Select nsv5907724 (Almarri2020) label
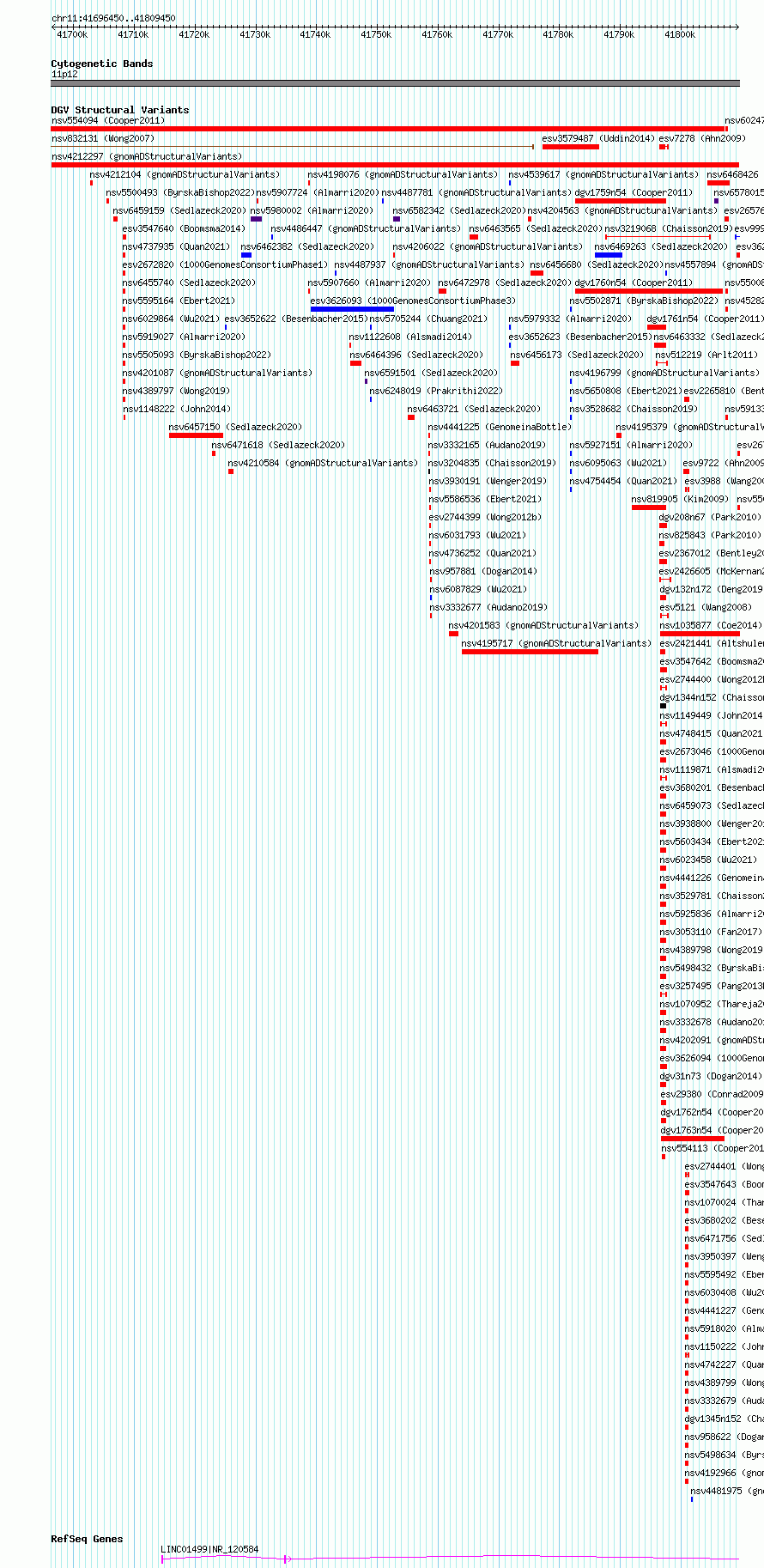This screenshot has height=1568, width=764. click(x=318, y=193)
